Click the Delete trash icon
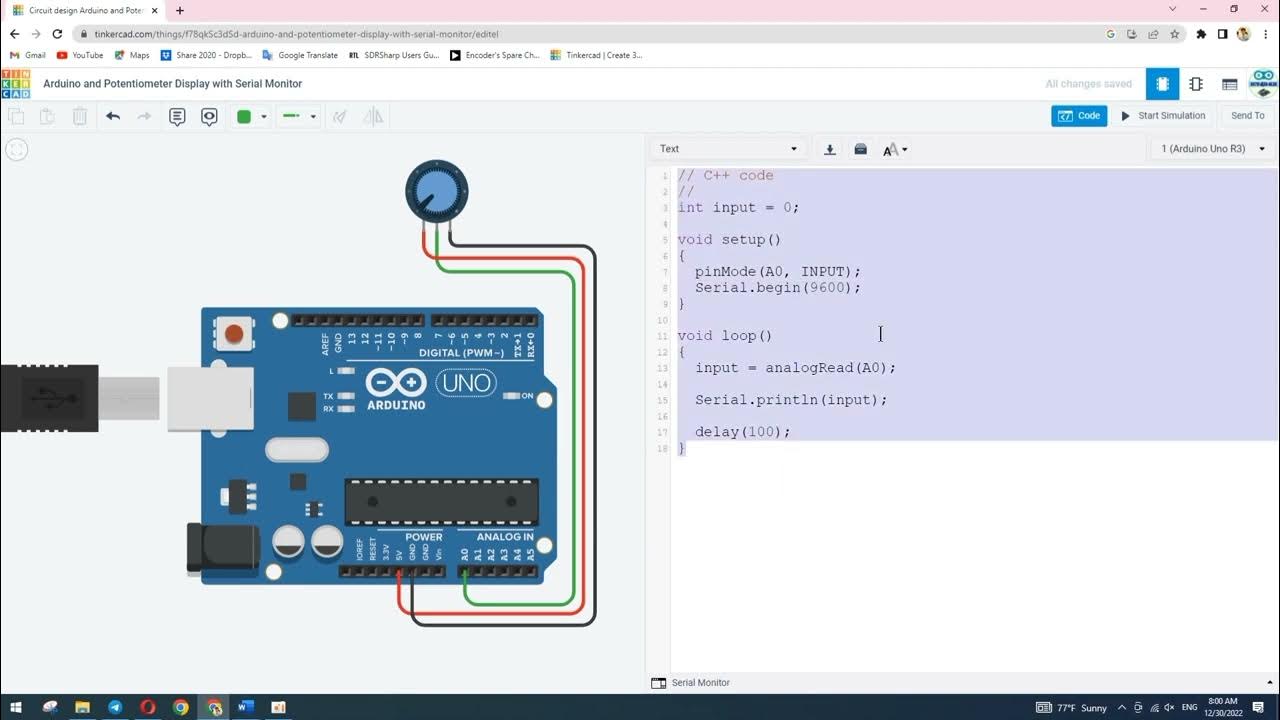The height and width of the screenshot is (720, 1280). [80, 117]
